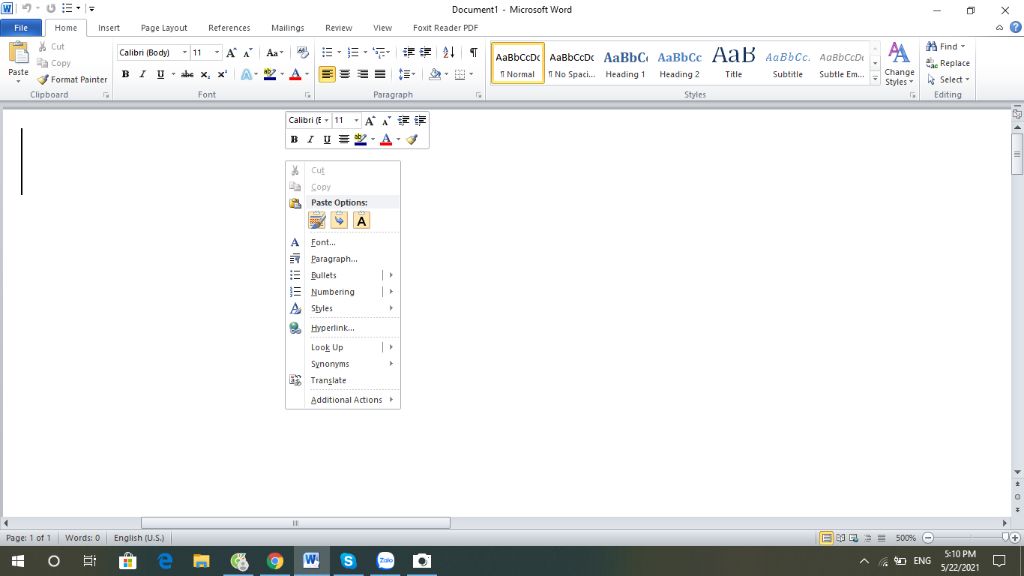The image size is (1024, 576).
Task: Click the ribbon Shrink Font icon
Action: (248, 52)
